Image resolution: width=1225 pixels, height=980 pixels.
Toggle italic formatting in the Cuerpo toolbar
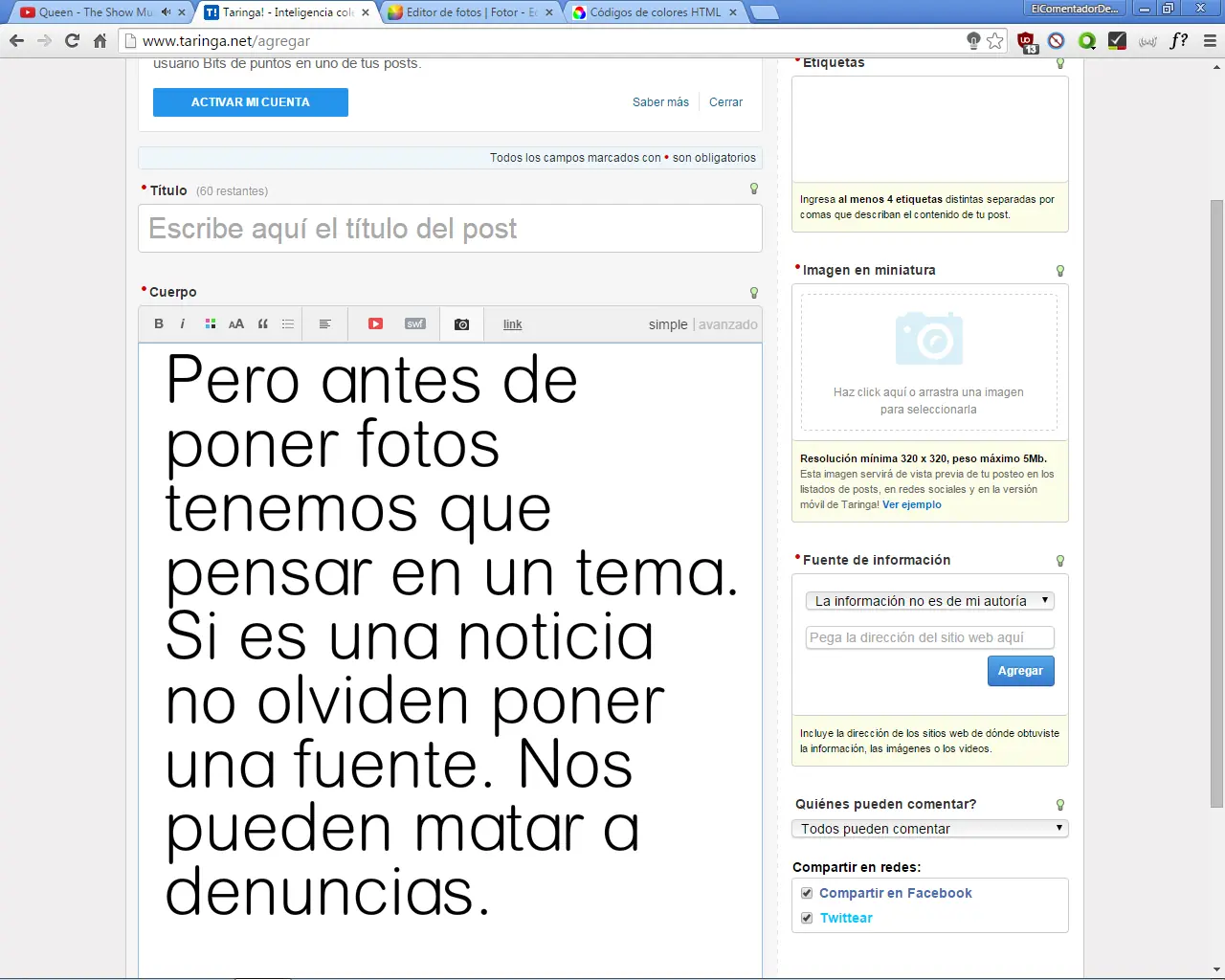[x=183, y=324]
